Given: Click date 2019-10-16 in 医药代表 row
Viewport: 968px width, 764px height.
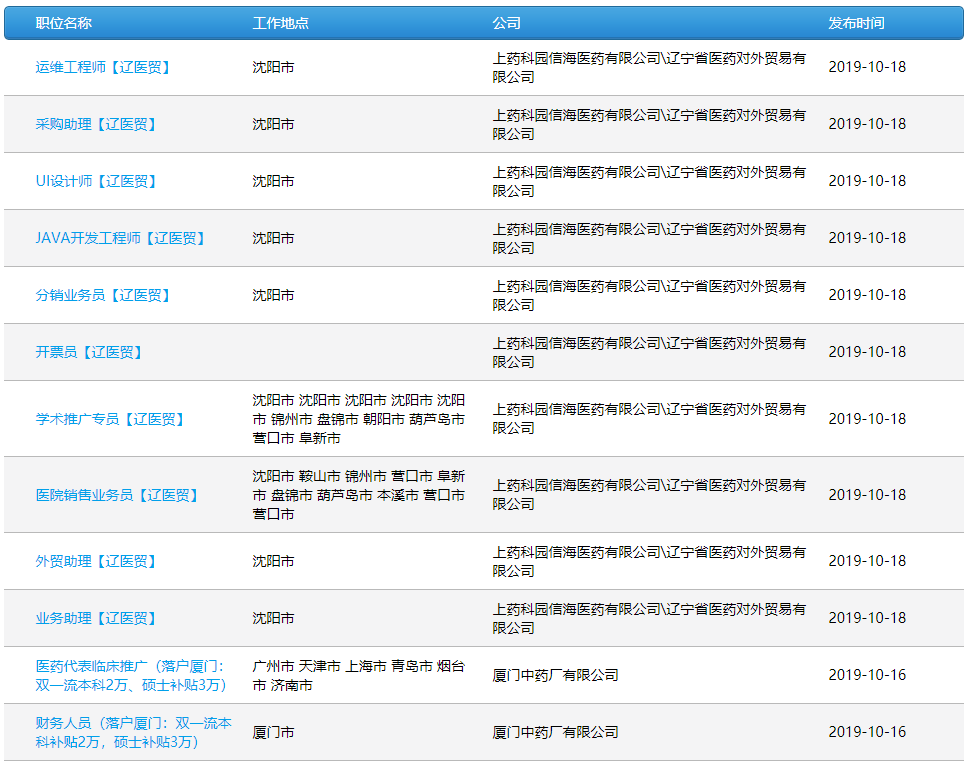Looking at the screenshot, I should tap(867, 675).
